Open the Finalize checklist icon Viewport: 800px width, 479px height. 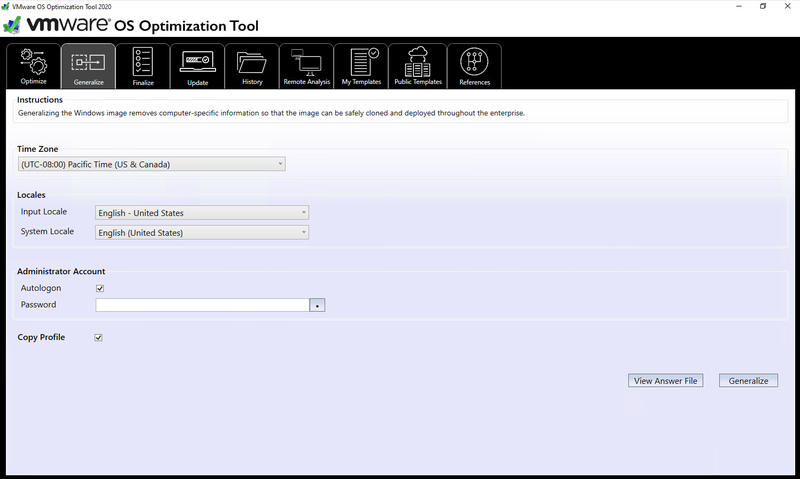(x=143, y=61)
